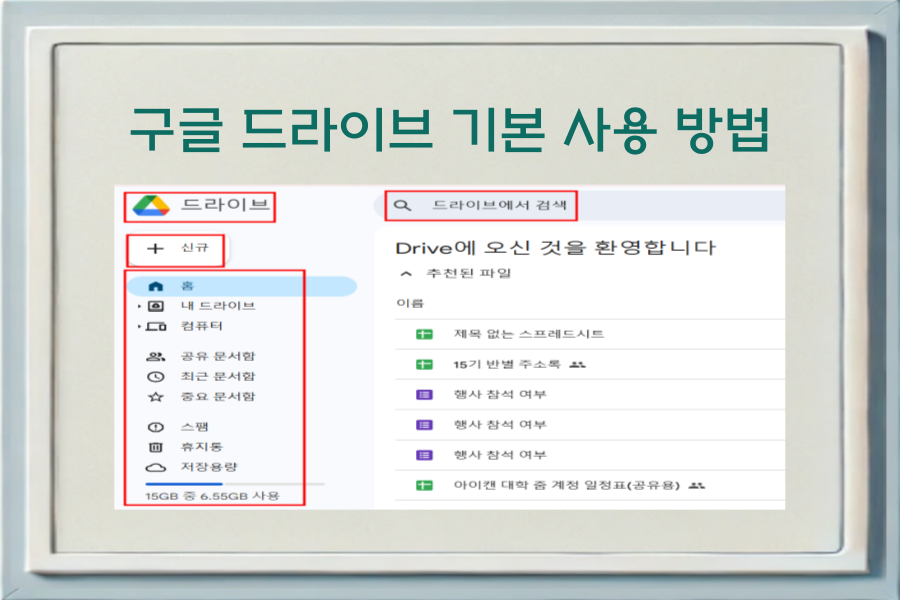Click the home icon in sidebar

(156, 286)
